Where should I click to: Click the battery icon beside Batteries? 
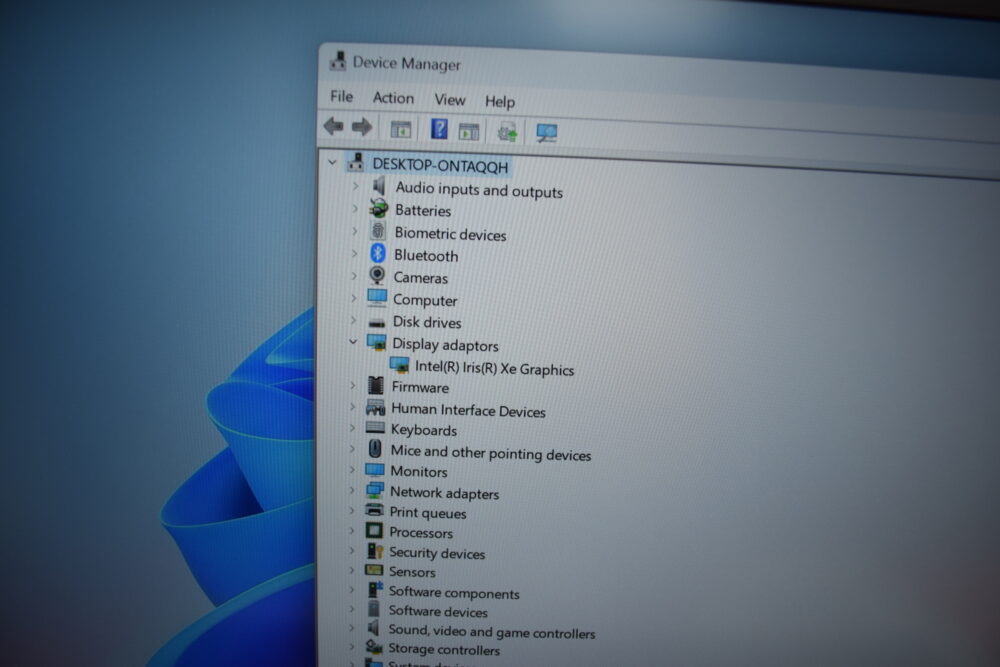tap(378, 209)
